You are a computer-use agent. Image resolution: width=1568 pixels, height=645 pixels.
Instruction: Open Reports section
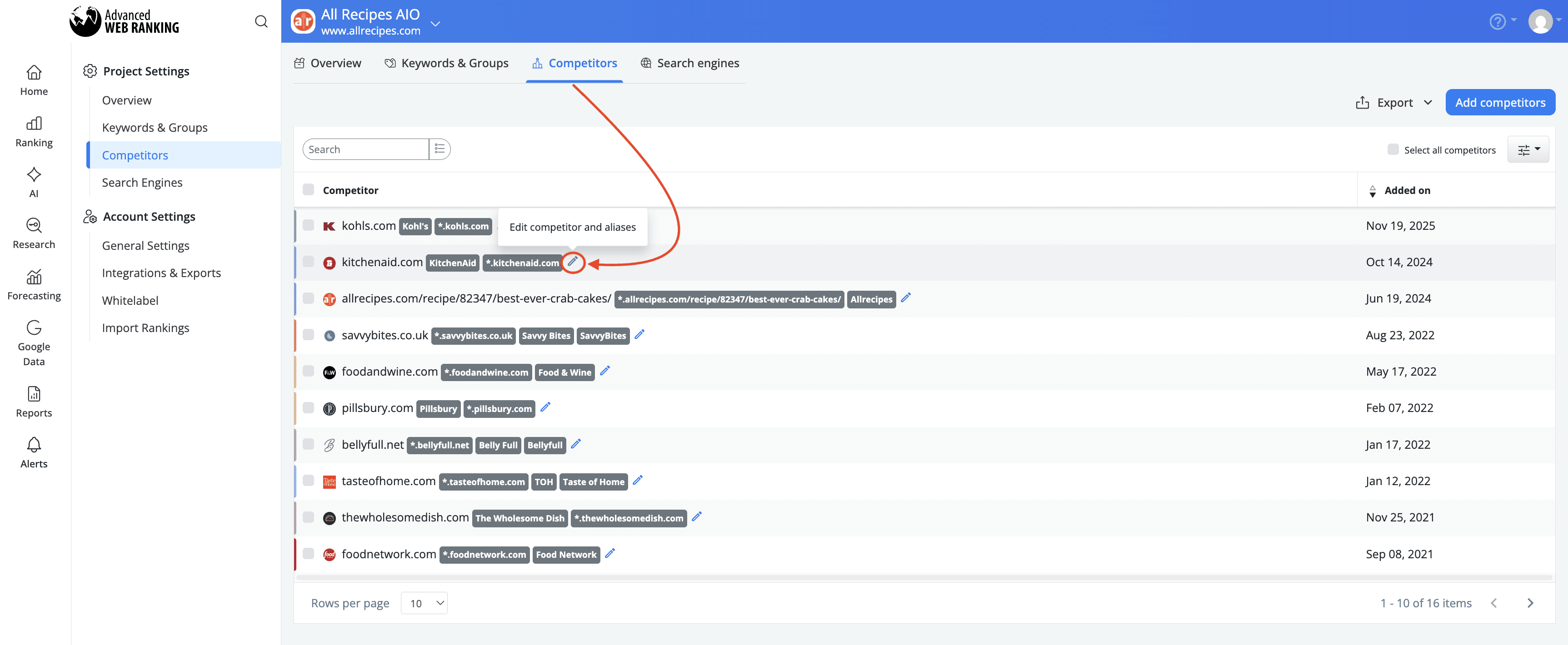(34, 402)
